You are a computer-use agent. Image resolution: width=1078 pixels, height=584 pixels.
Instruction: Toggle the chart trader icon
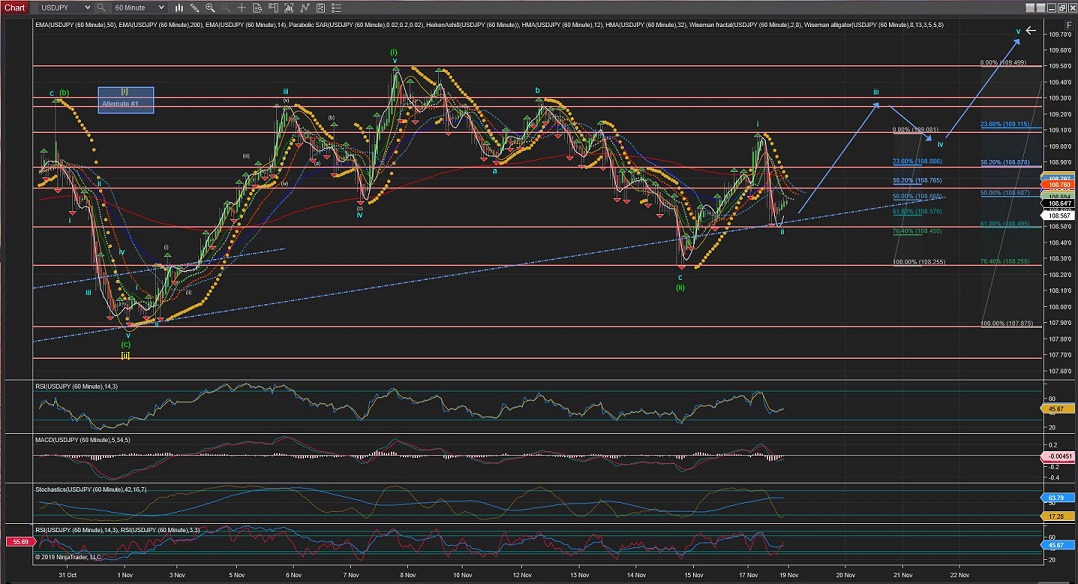click(x=273, y=8)
